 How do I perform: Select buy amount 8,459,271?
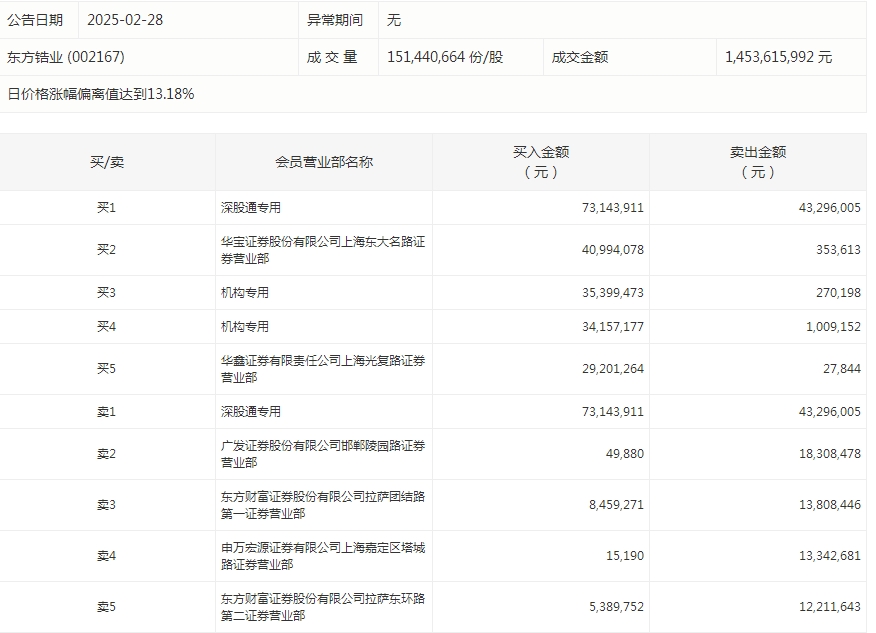click(616, 505)
